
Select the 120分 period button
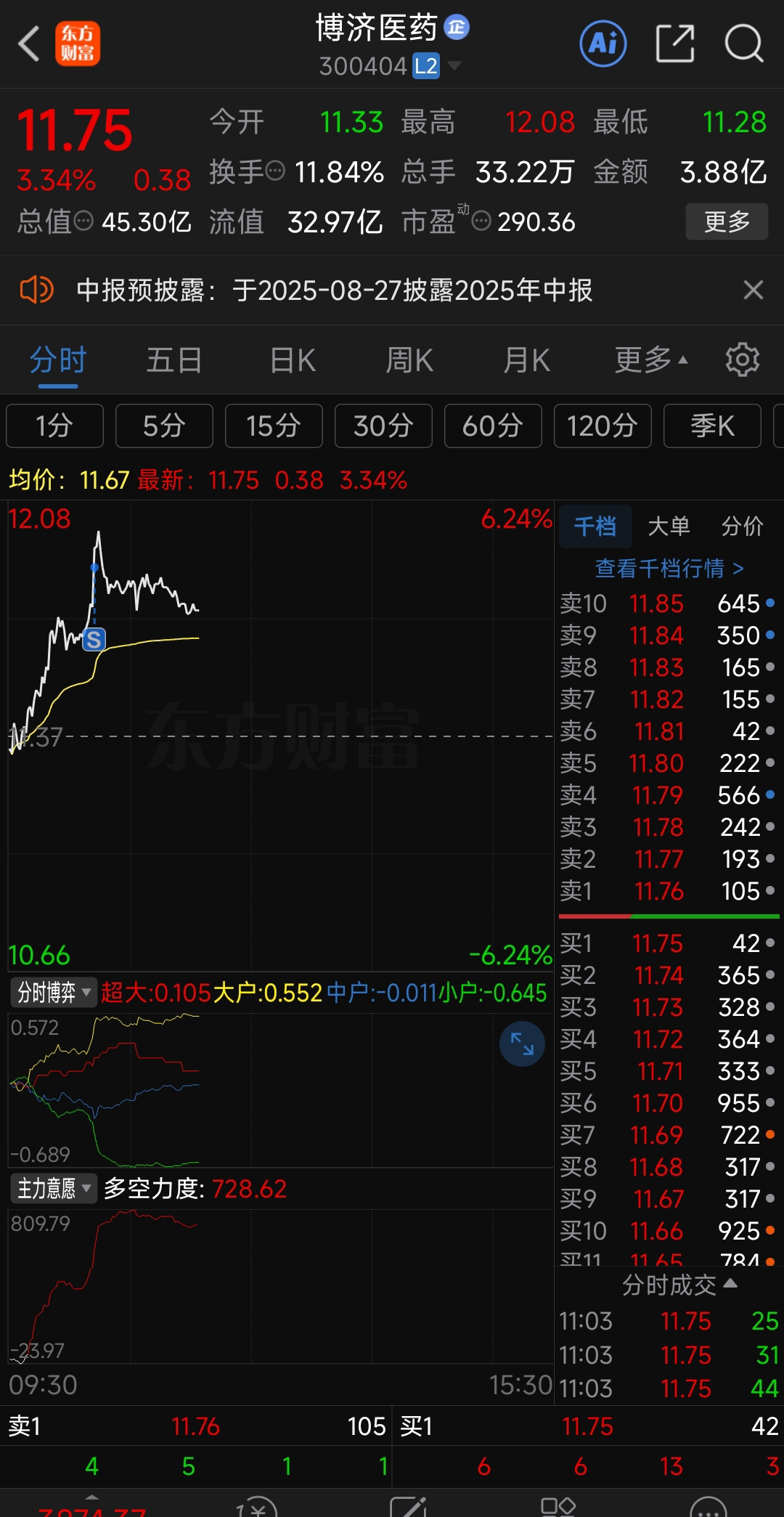[603, 426]
